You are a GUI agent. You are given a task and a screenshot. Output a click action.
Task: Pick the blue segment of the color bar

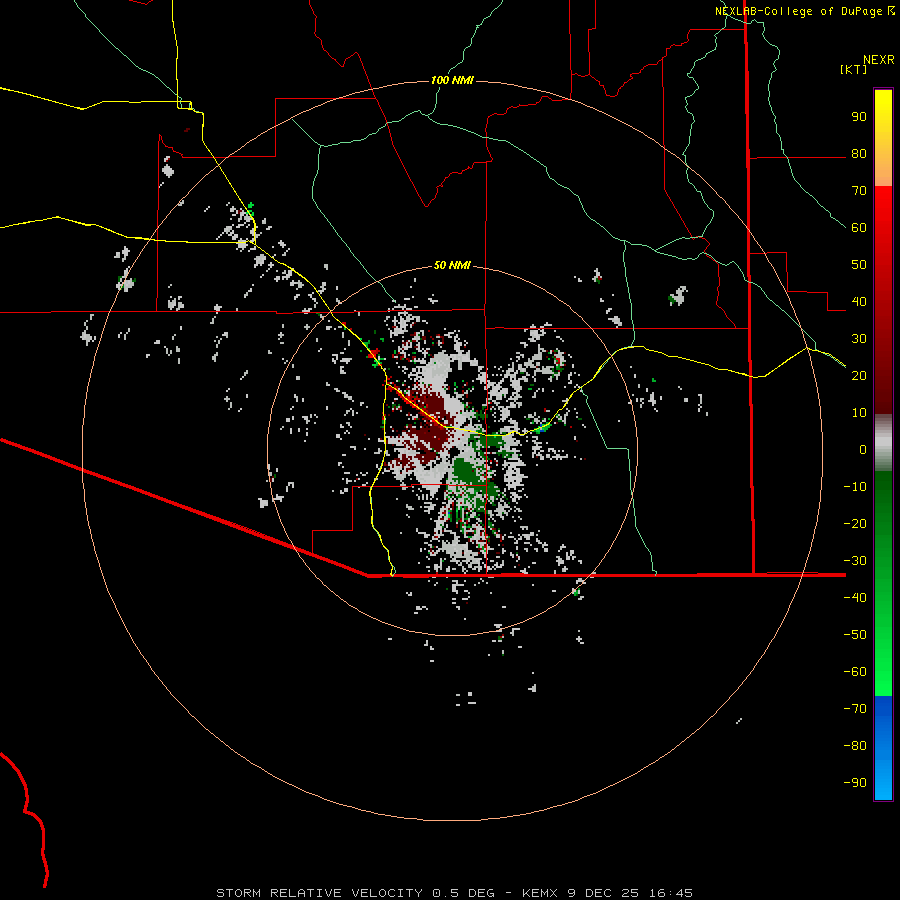pos(883,747)
